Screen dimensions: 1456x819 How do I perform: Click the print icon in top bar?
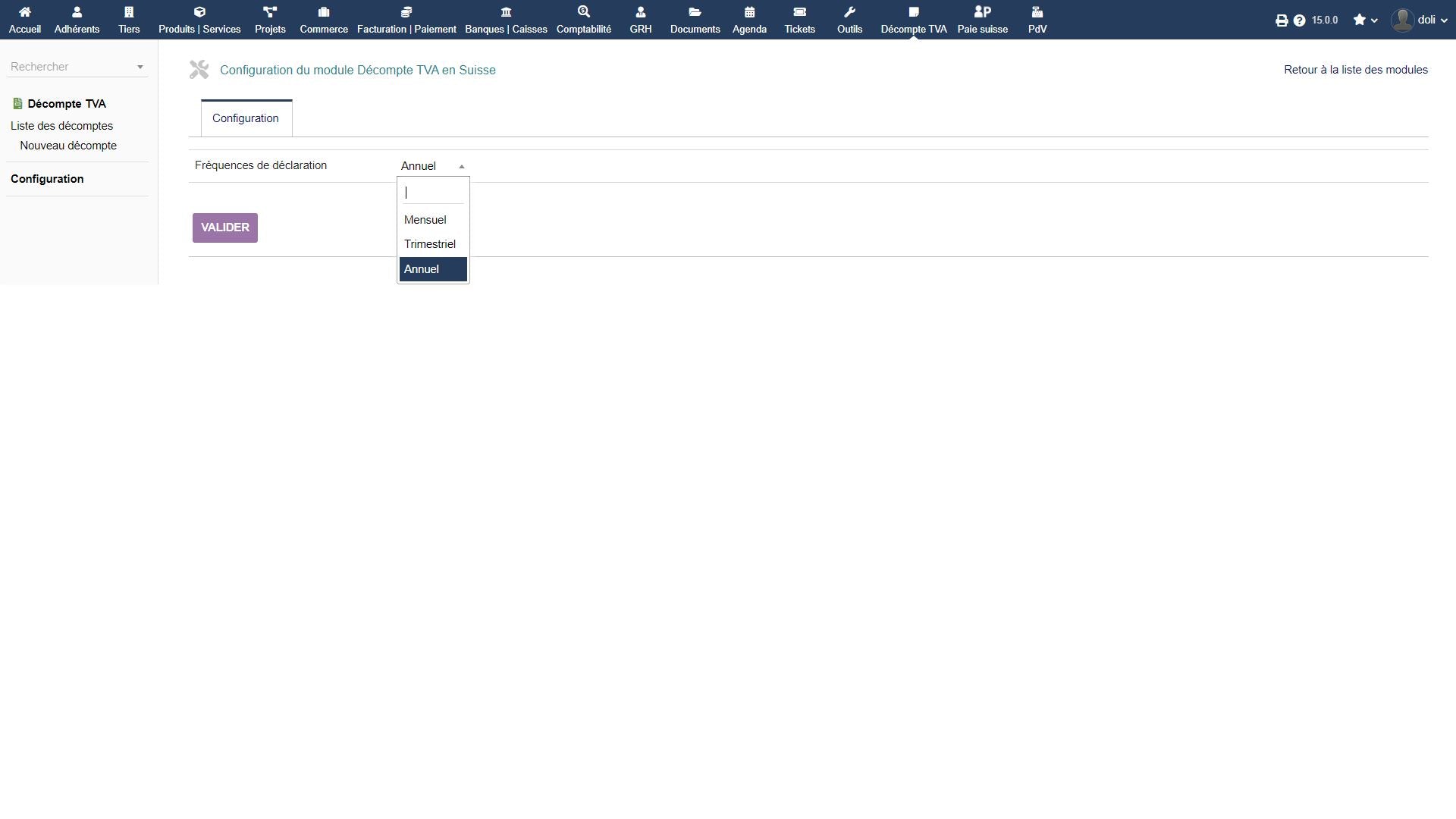coord(1282,20)
